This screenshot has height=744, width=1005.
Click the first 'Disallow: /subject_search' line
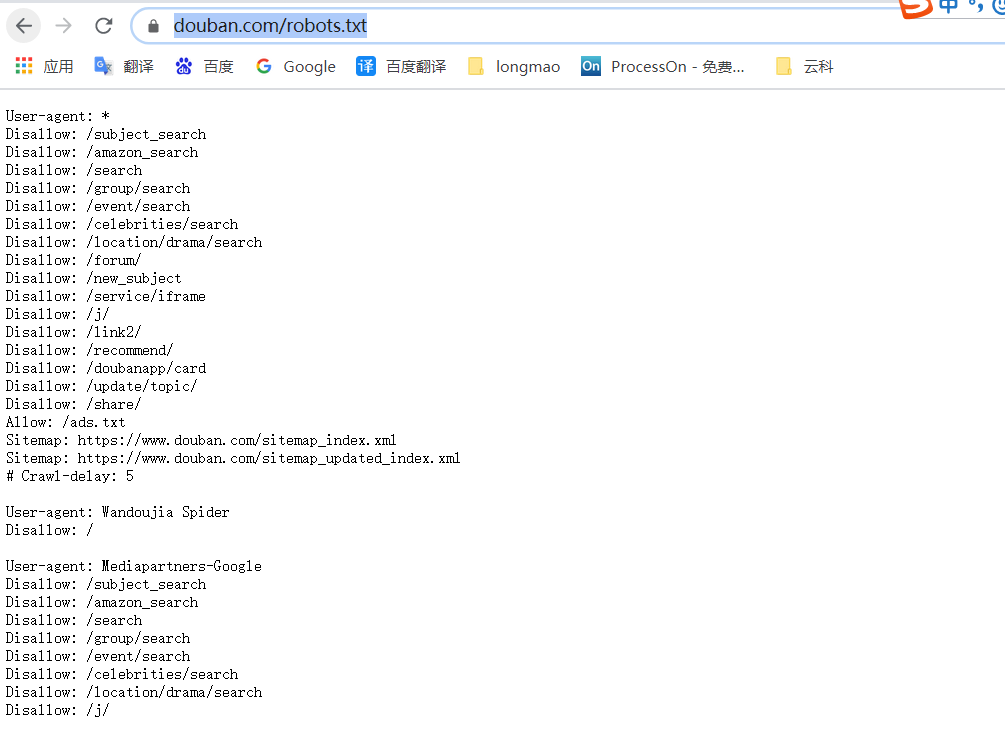pos(106,134)
